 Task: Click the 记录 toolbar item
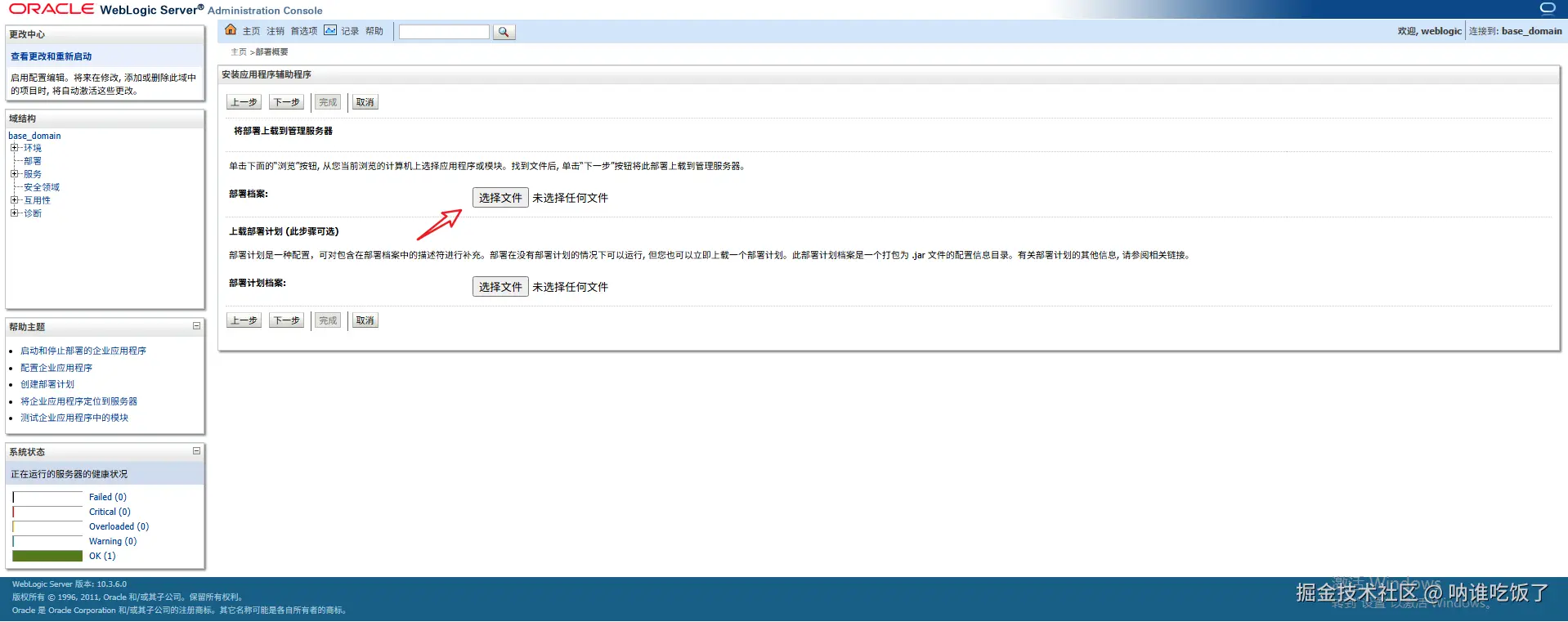[x=350, y=31]
